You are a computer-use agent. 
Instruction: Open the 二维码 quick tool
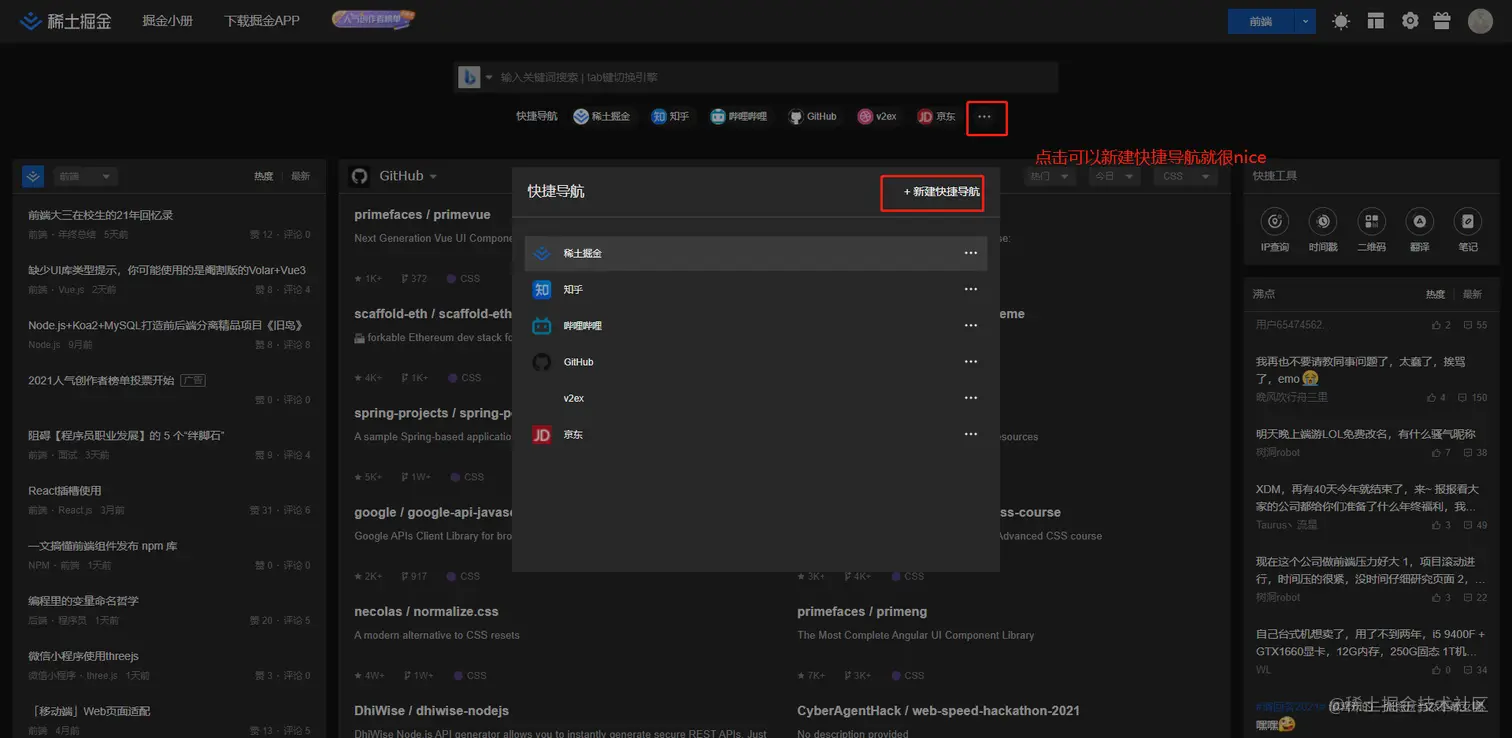pos(1371,229)
